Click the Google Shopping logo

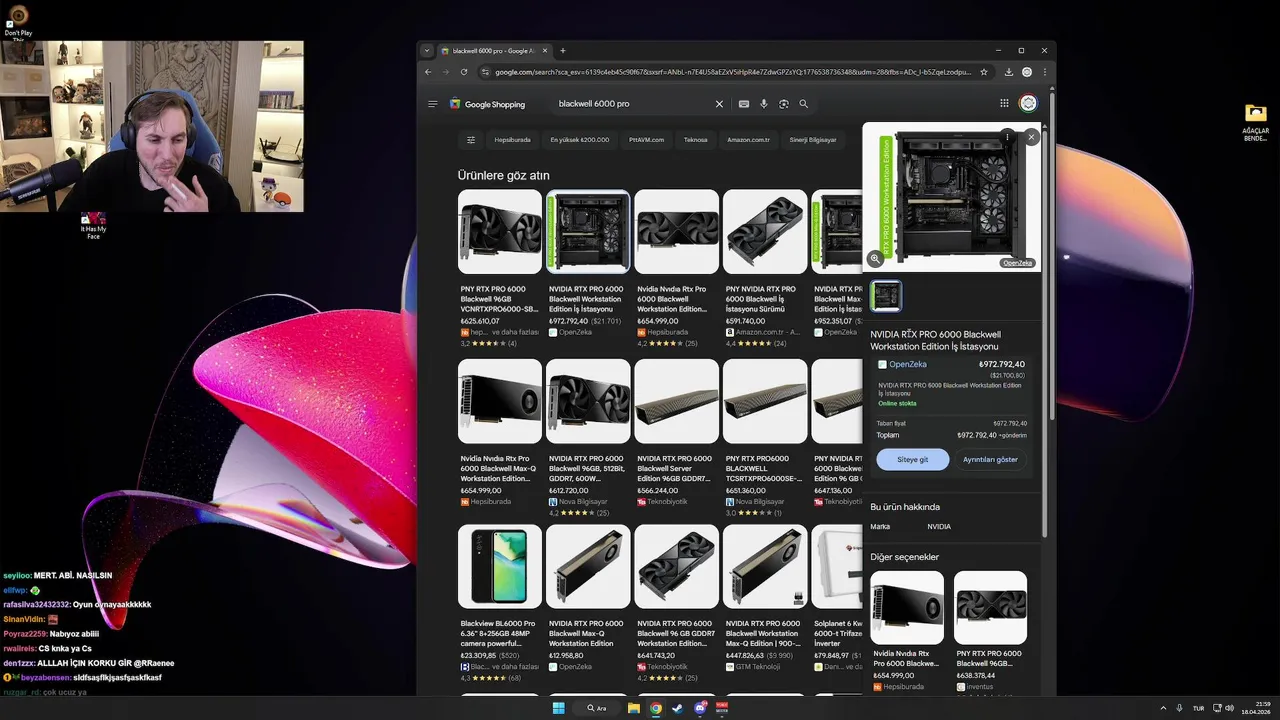point(487,104)
